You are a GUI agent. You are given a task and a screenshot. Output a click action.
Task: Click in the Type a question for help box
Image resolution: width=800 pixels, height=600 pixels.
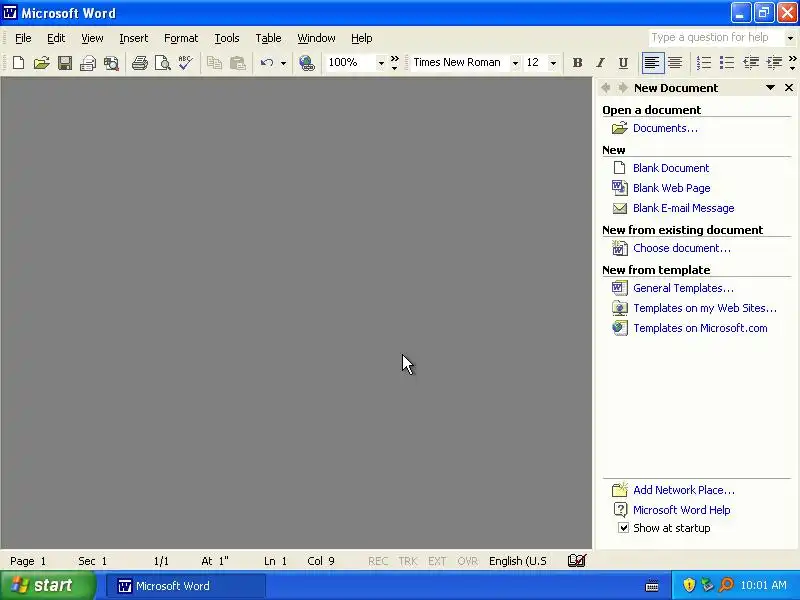point(715,38)
